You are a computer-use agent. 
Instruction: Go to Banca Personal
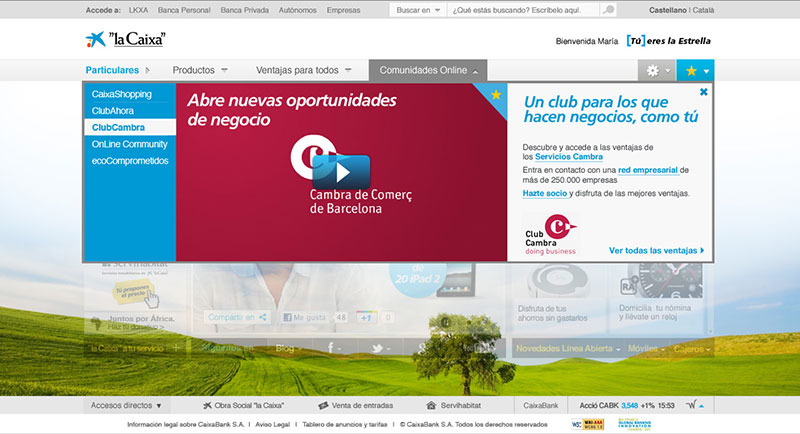pos(184,10)
